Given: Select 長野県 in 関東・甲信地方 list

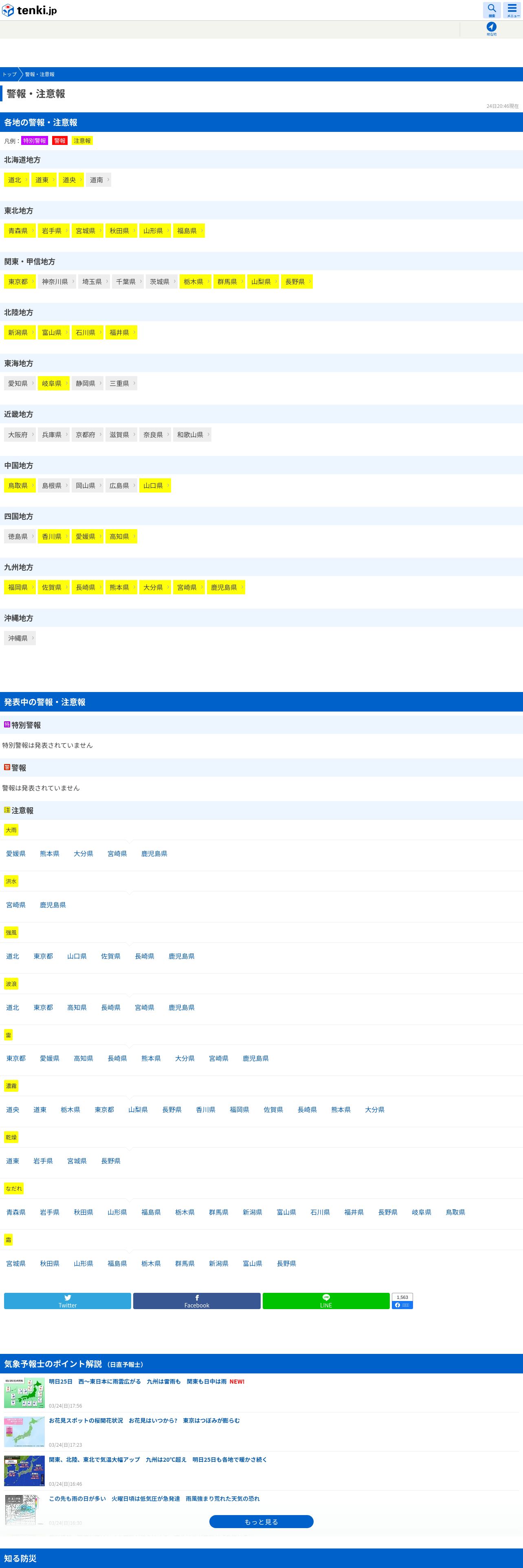Looking at the screenshot, I should (297, 282).
